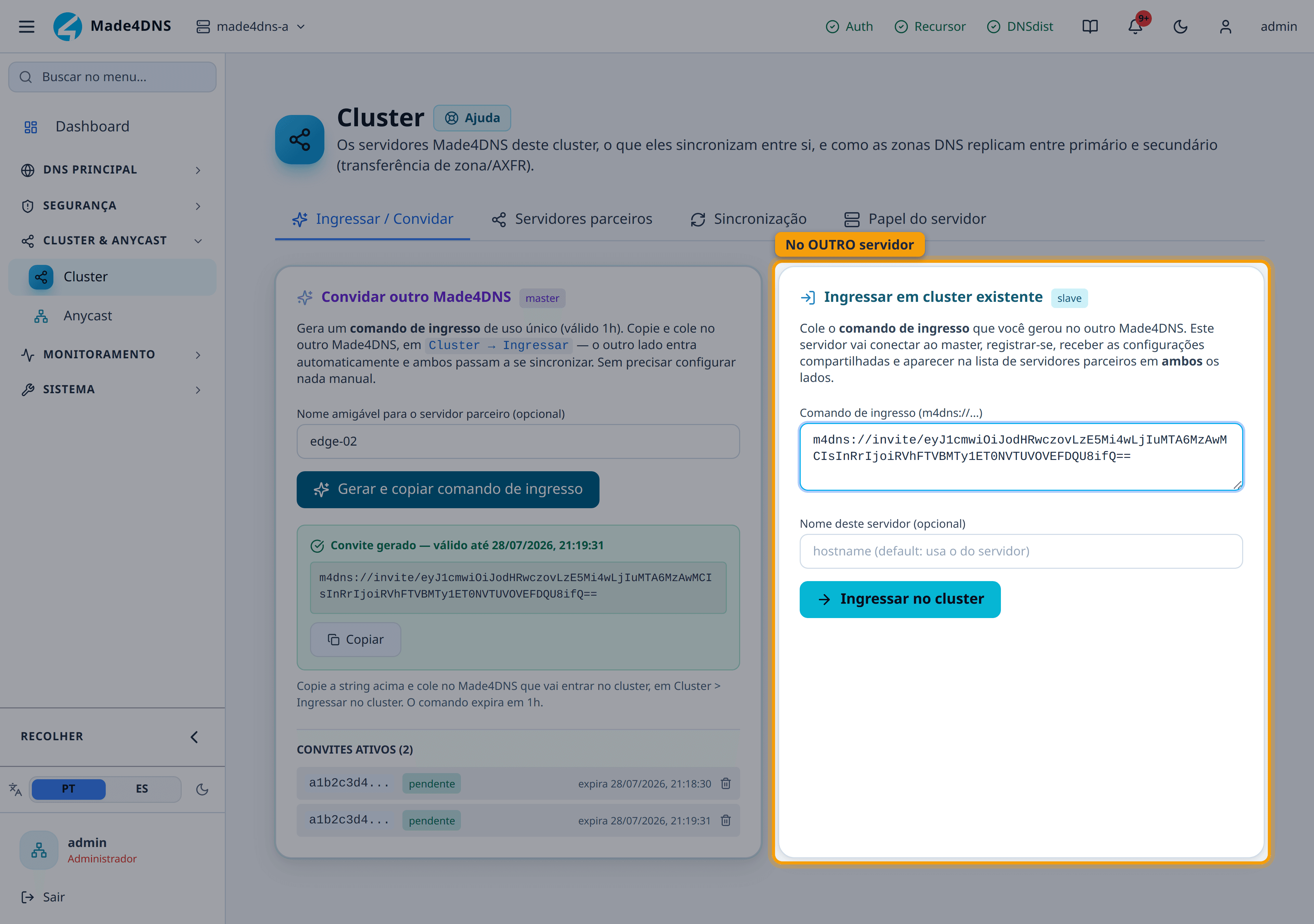Collapse the CLUSTER & ANYCAST section
This screenshot has height=924, width=1314.
[x=112, y=241]
